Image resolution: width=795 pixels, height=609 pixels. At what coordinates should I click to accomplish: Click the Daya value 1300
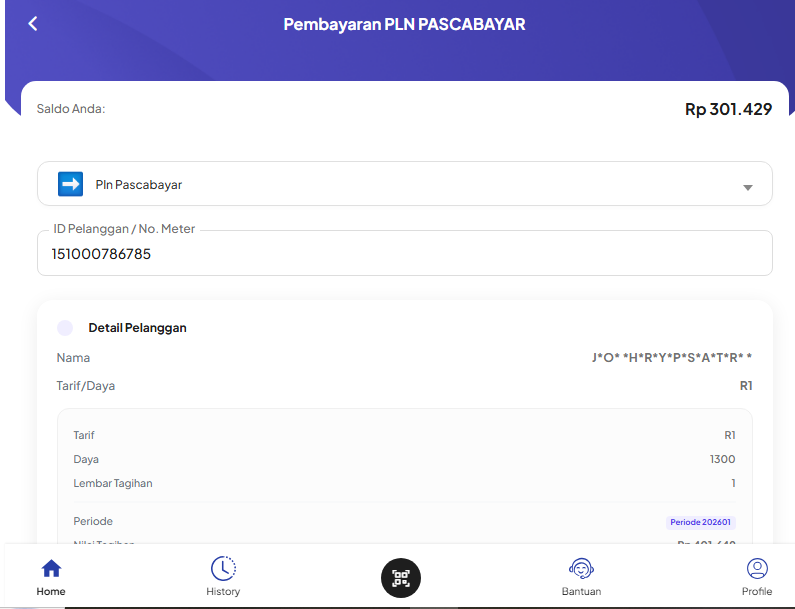722,459
